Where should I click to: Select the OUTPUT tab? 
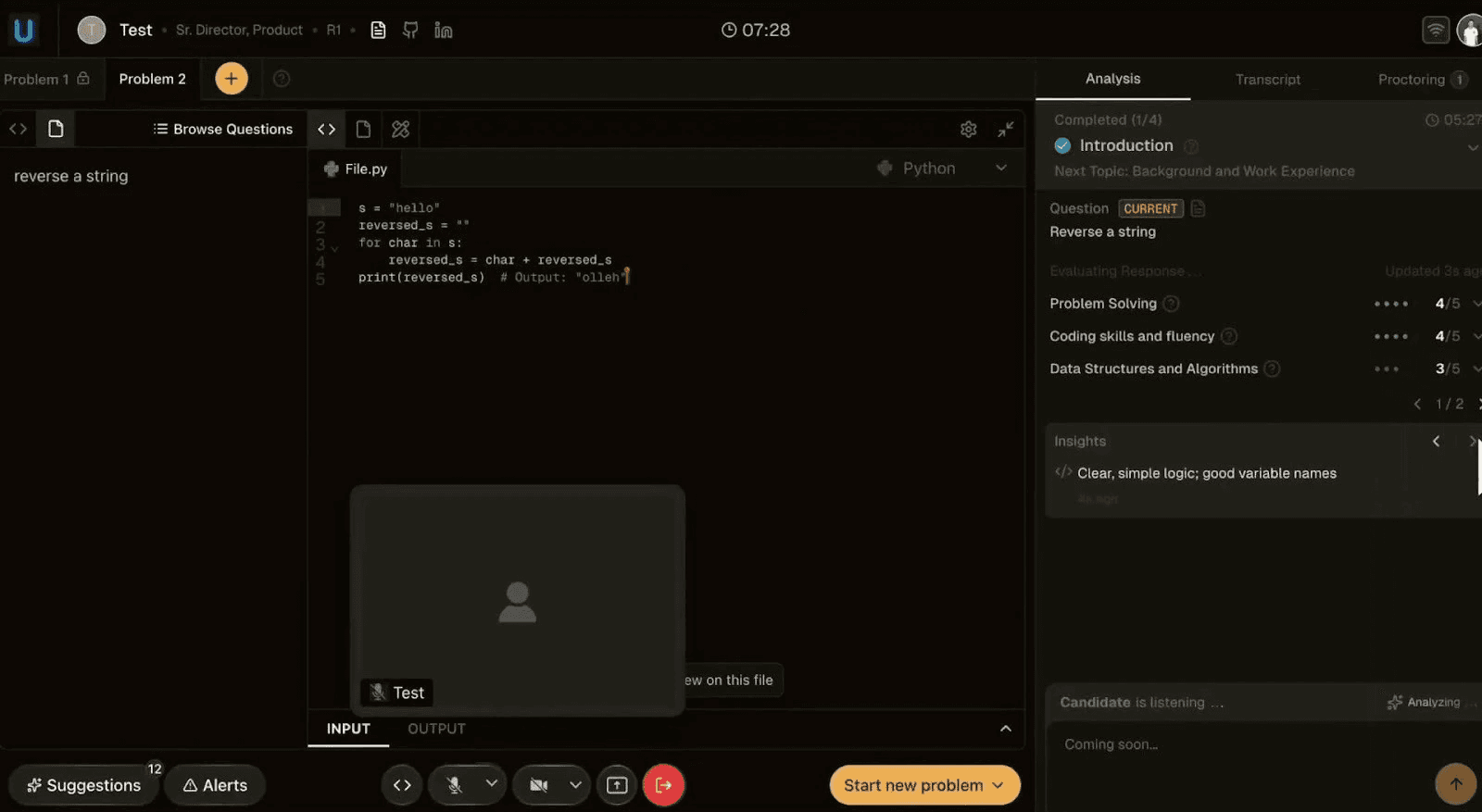pos(436,729)
